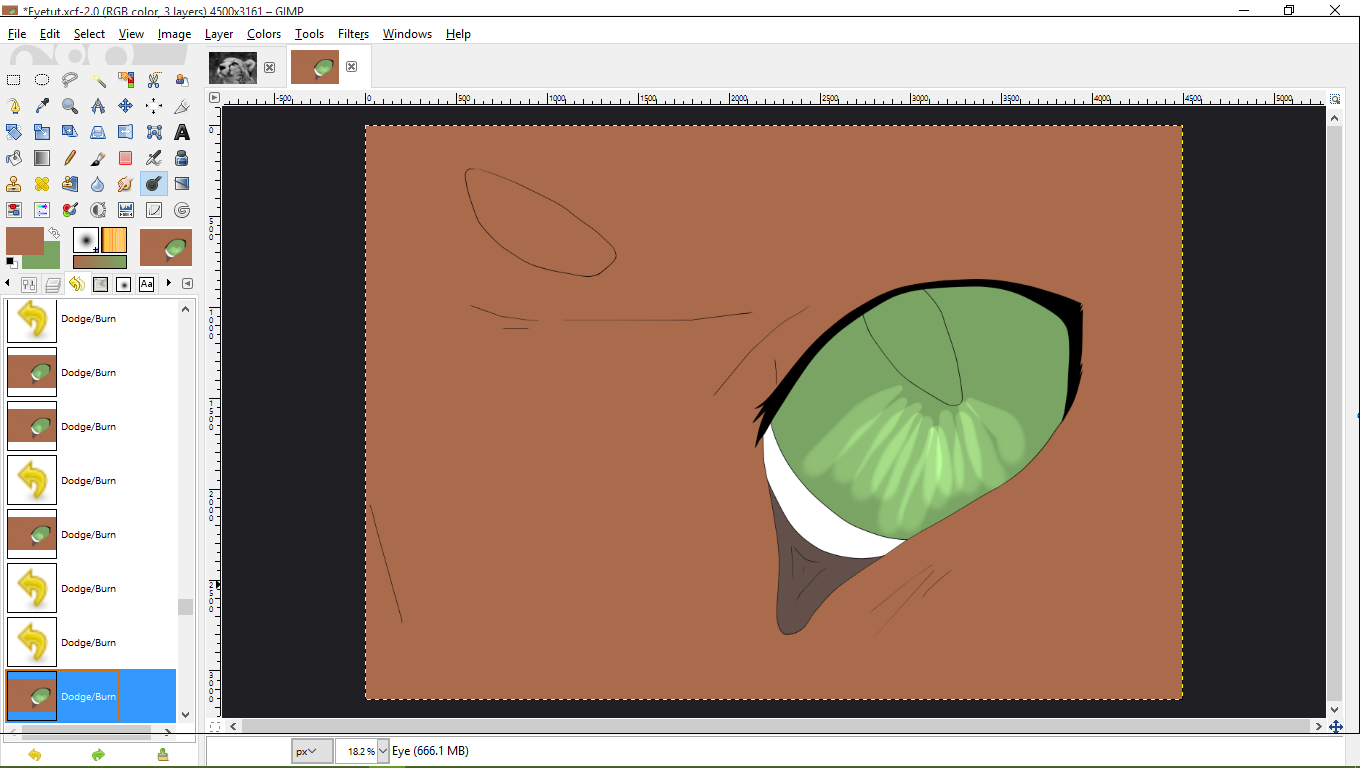
Task: Reset colors to black and white
Action: (x=11, y=262)
